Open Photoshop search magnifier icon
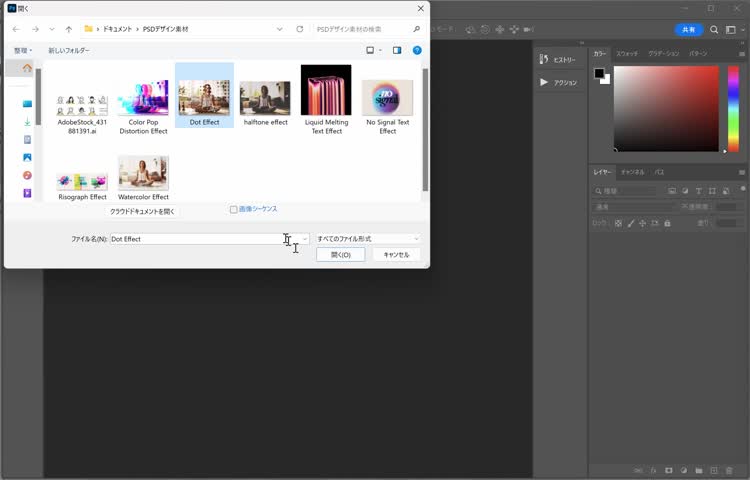This screenshot has width=750, height=480. point(714,30)
